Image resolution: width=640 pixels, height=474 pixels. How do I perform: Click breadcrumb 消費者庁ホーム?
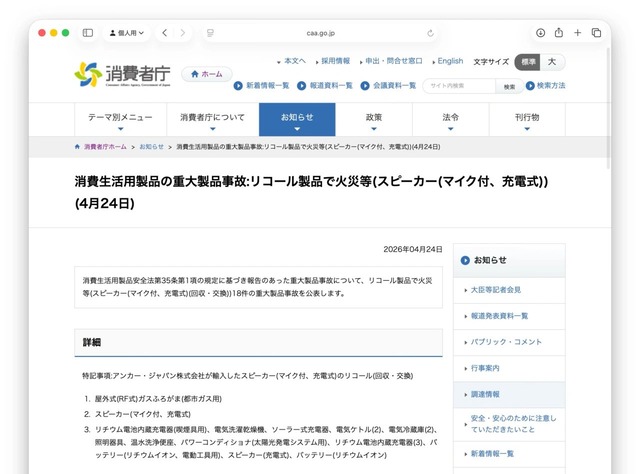[105, 147]
